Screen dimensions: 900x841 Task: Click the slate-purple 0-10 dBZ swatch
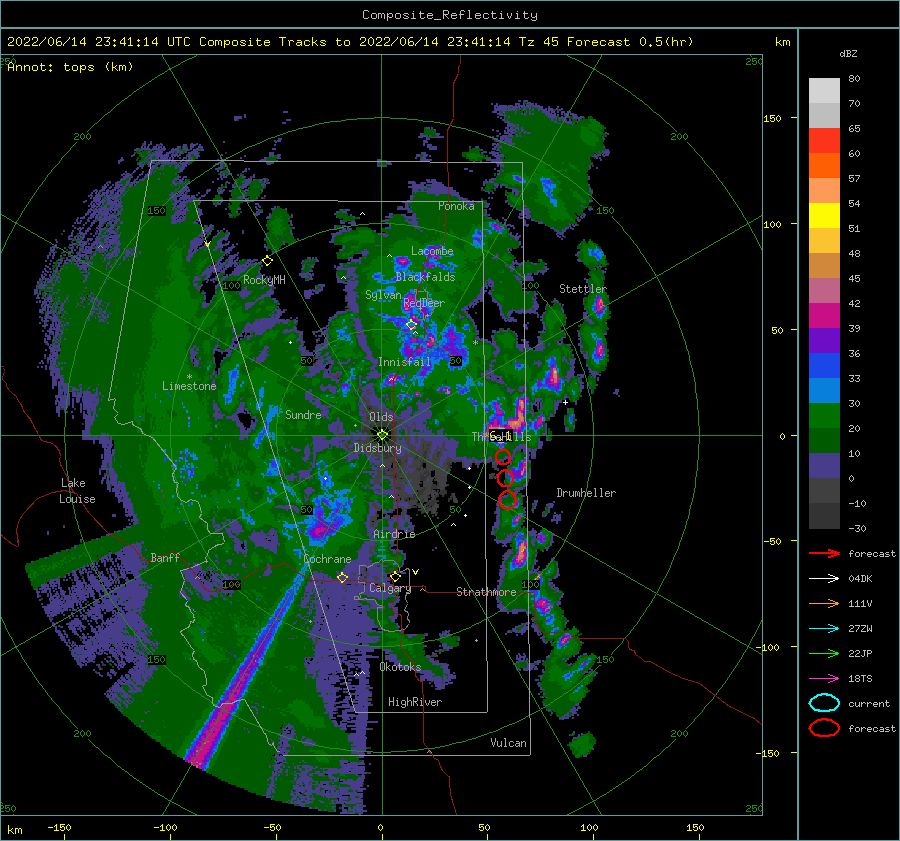824,466
